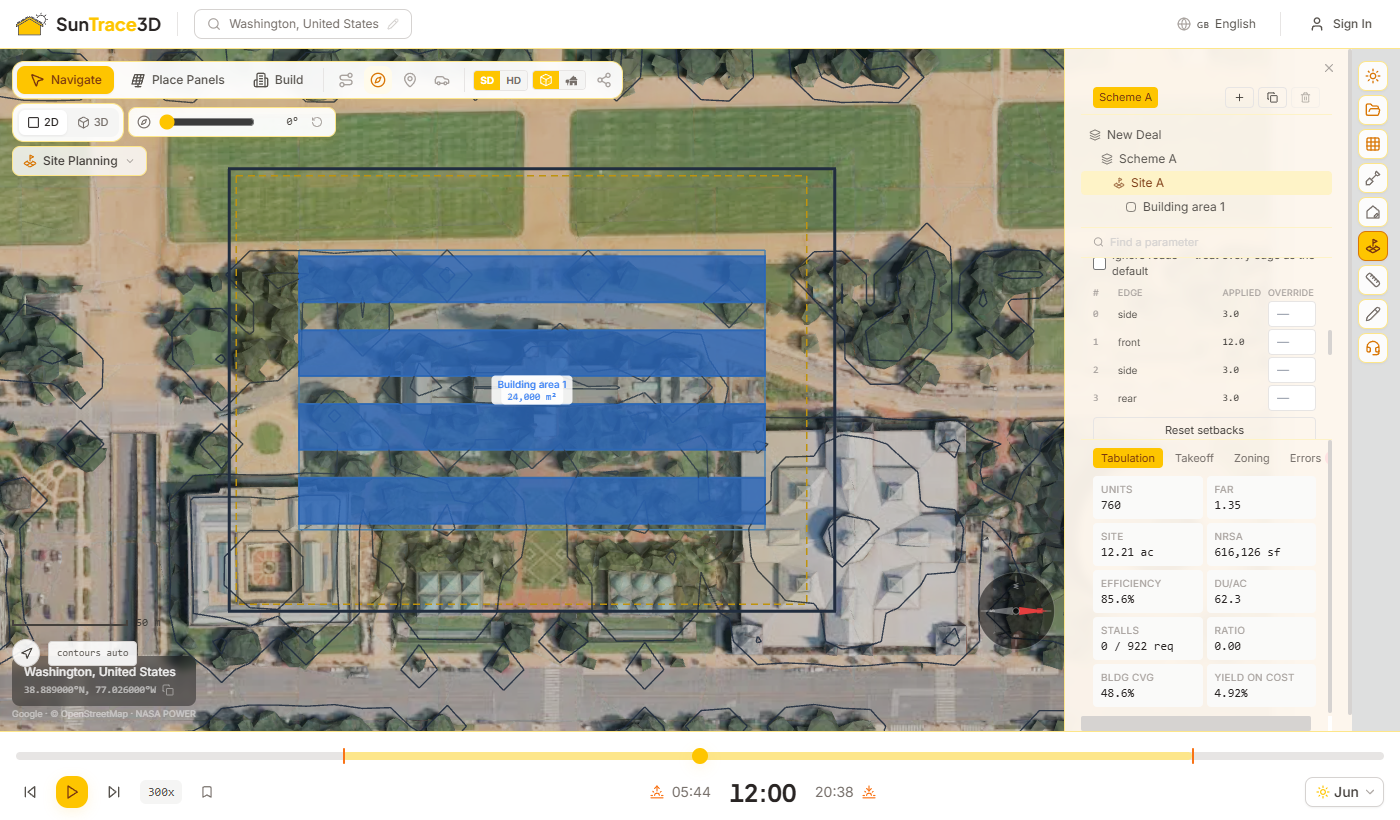
Task: Click the Reset setbacks button
Action: (1204, 430)
